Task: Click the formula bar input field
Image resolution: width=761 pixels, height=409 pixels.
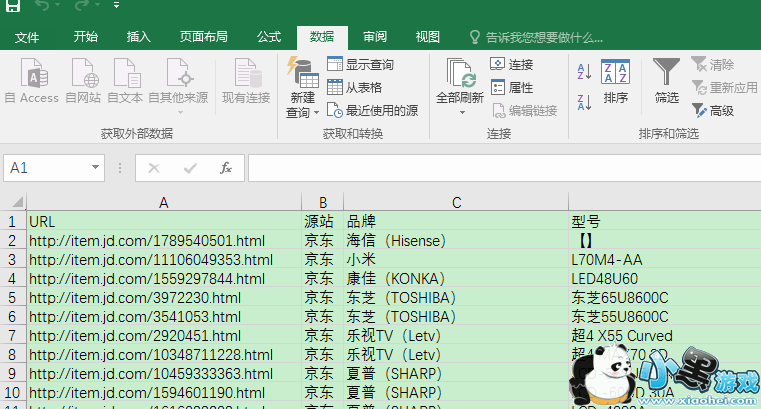Action: pyautogui.click(x=500, y=168)
